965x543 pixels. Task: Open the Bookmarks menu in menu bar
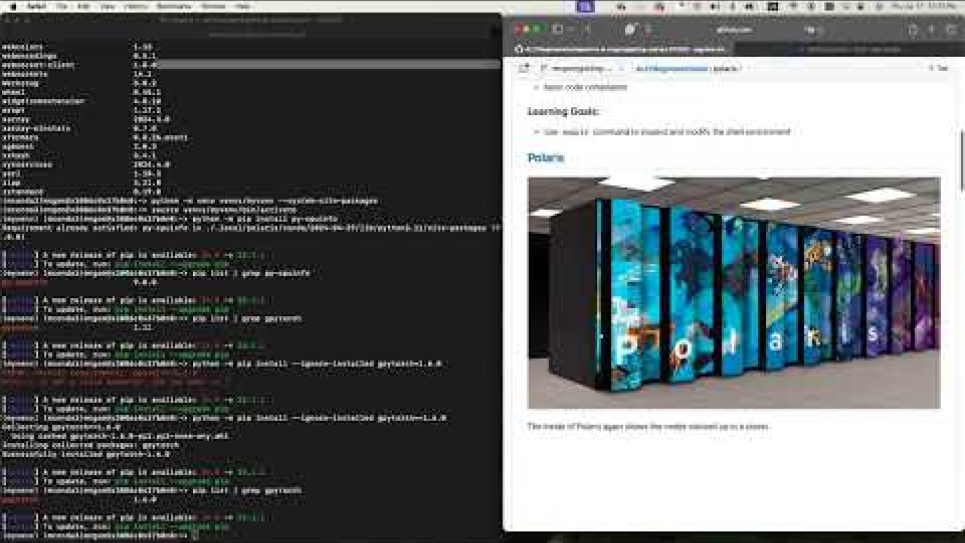[173, 6]
